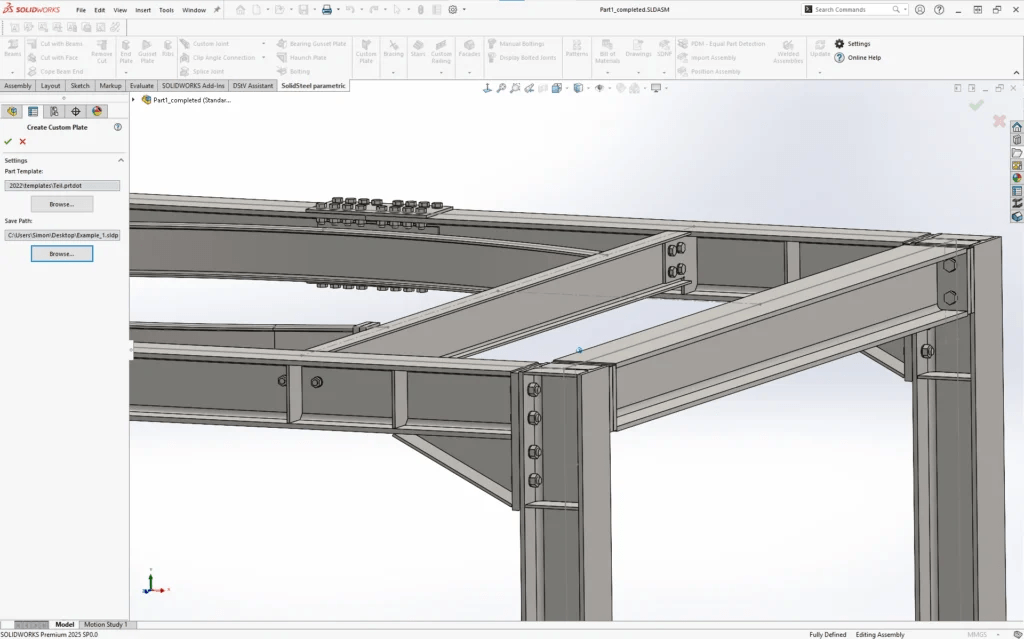The width and height of the screenshot is (1024, 639).
Task: Switch to the Assembly tab
Action: [x=18, y=86]
